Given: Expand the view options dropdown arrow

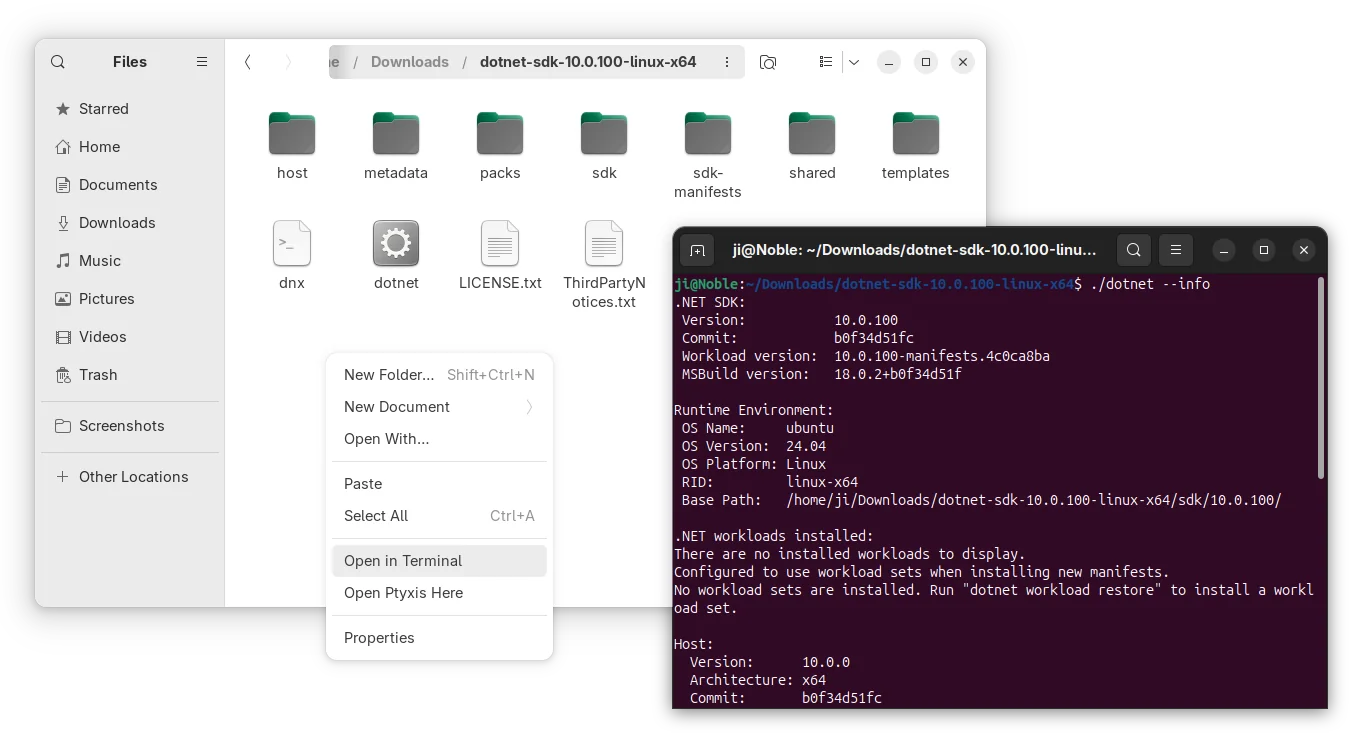Looking at the screenshot, I should [854, 62].
